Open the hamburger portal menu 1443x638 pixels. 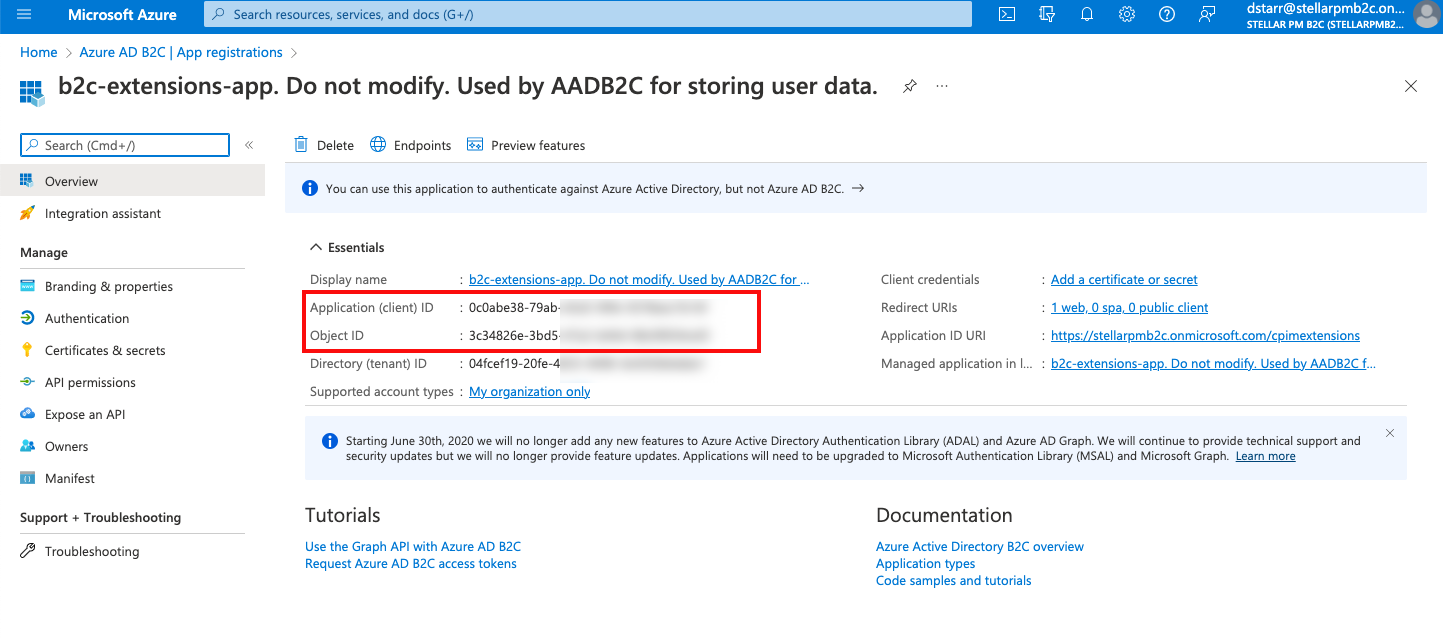point(24,14)
